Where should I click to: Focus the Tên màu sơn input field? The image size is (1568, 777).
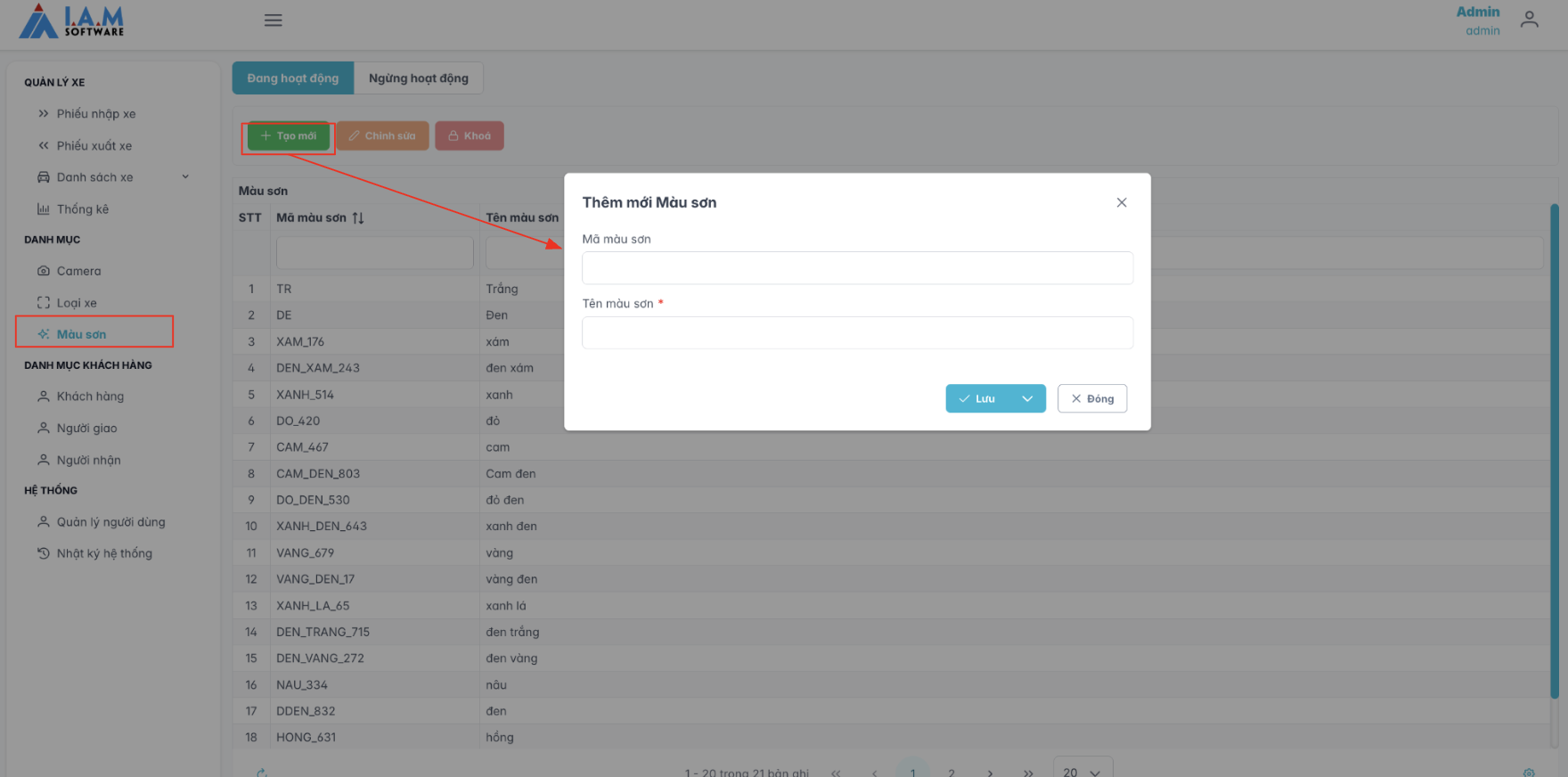pos(856,333)
